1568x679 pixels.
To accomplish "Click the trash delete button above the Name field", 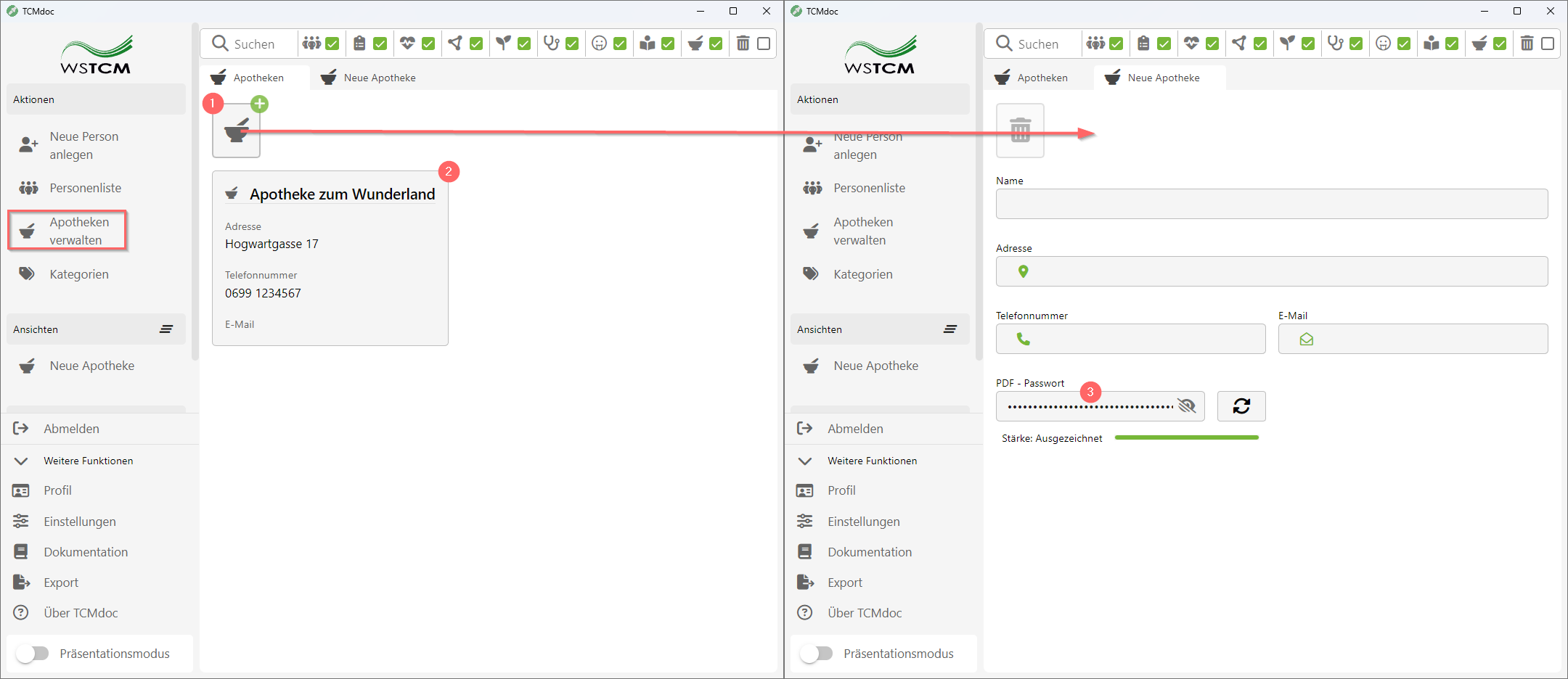I will (x=1020, y=131).
